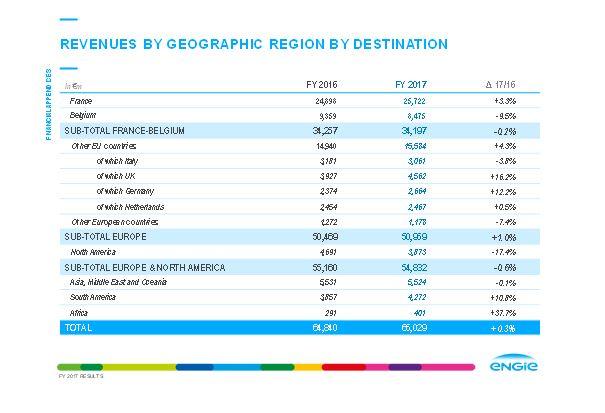Click 'SUB-TOTAL EUROPE' row label
This screenshot has height=413, width=605.
(105, 237)
